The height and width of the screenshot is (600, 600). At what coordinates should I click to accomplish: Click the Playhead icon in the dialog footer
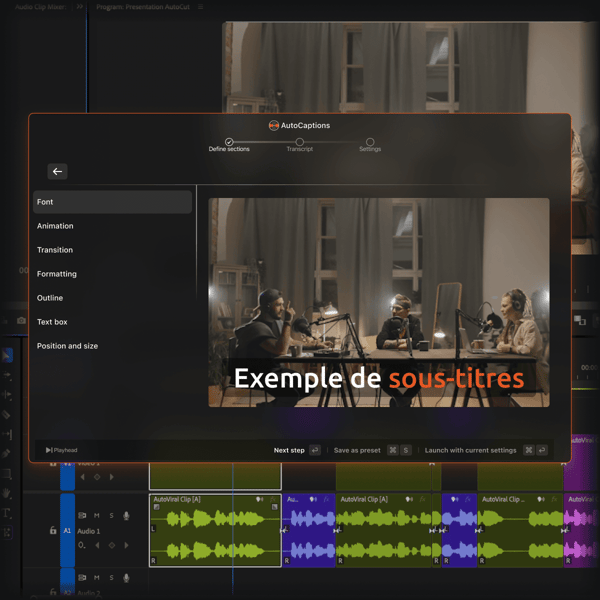click(48, 450)
